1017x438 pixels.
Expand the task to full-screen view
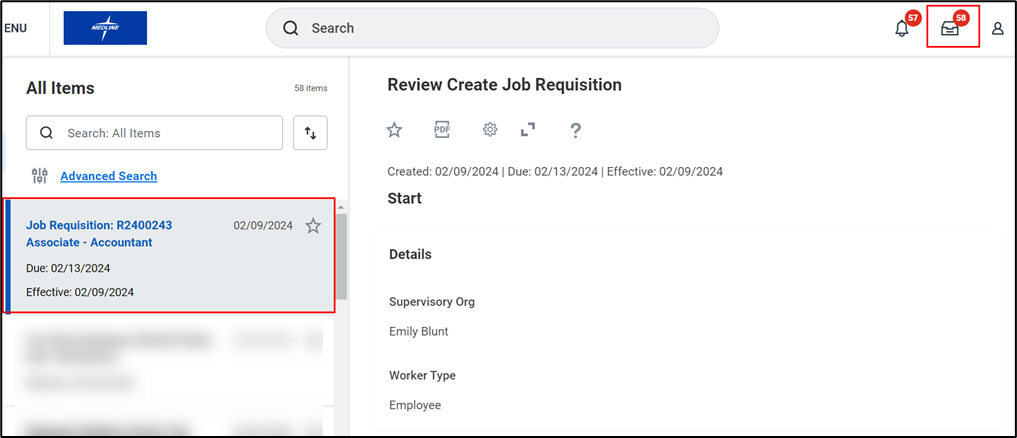pyautogui.click(x=528, y=129)
